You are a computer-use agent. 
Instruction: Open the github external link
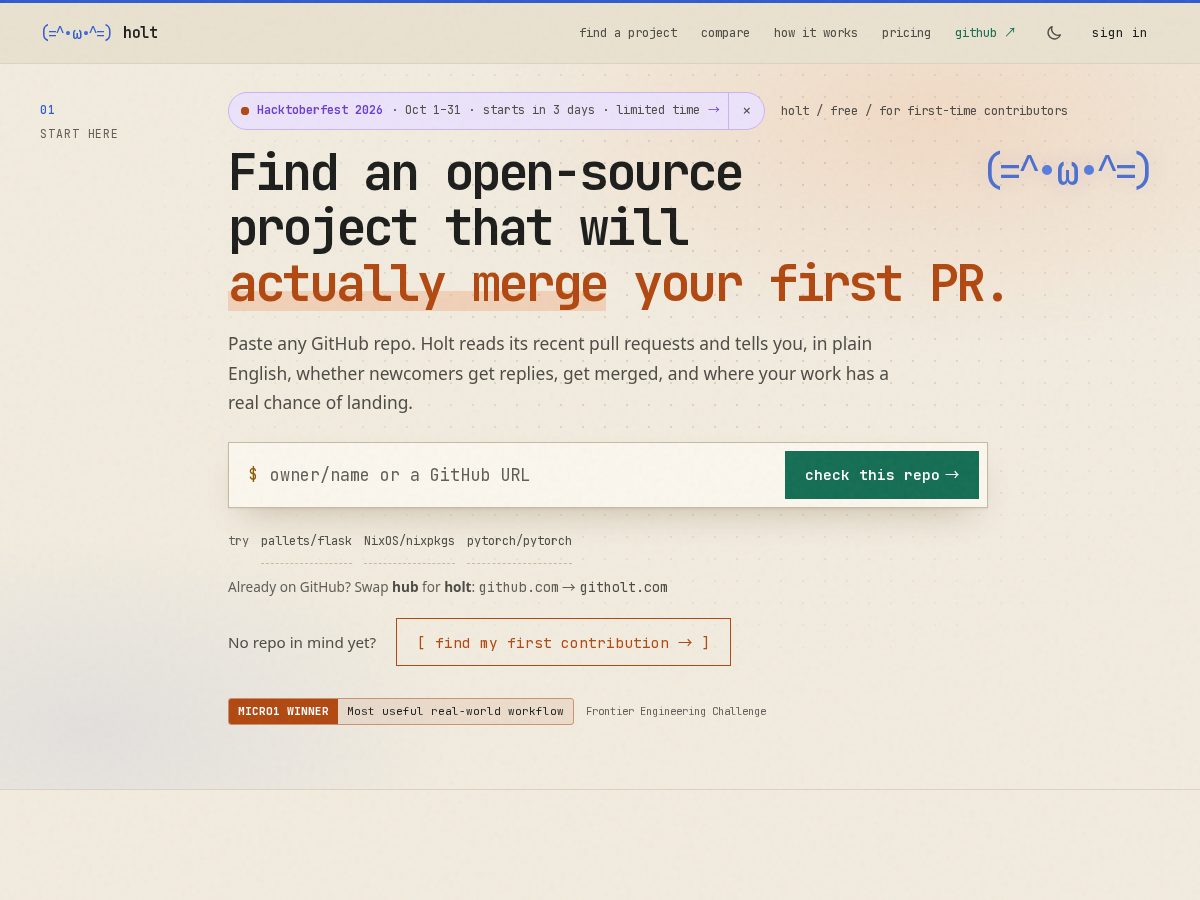tap(985, 33)
